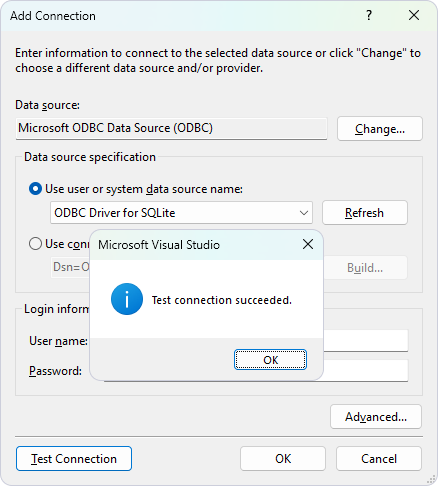
Task: Click the User name input field
Action: tap(366, 340)
